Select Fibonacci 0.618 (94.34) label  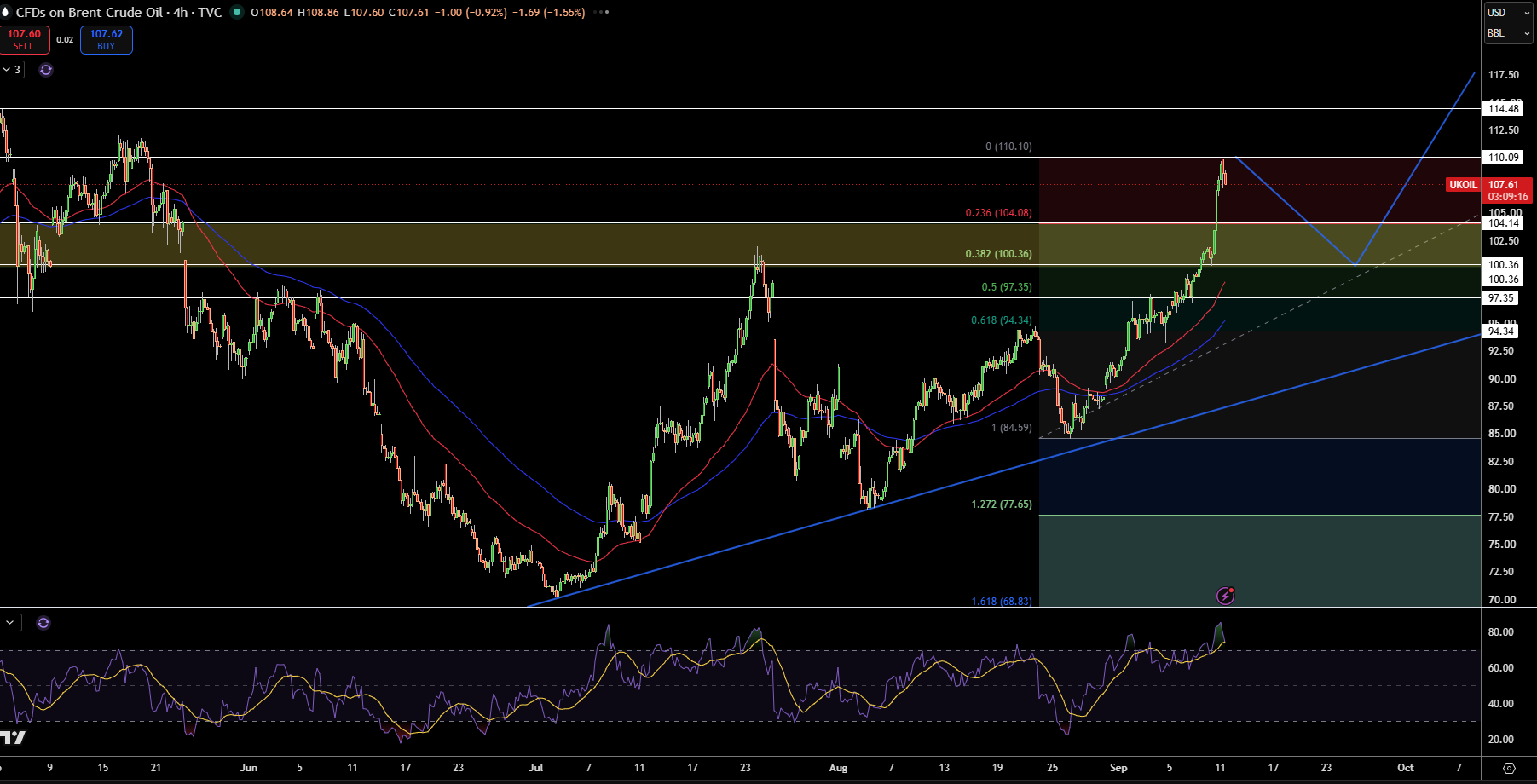click(1002, 320)
